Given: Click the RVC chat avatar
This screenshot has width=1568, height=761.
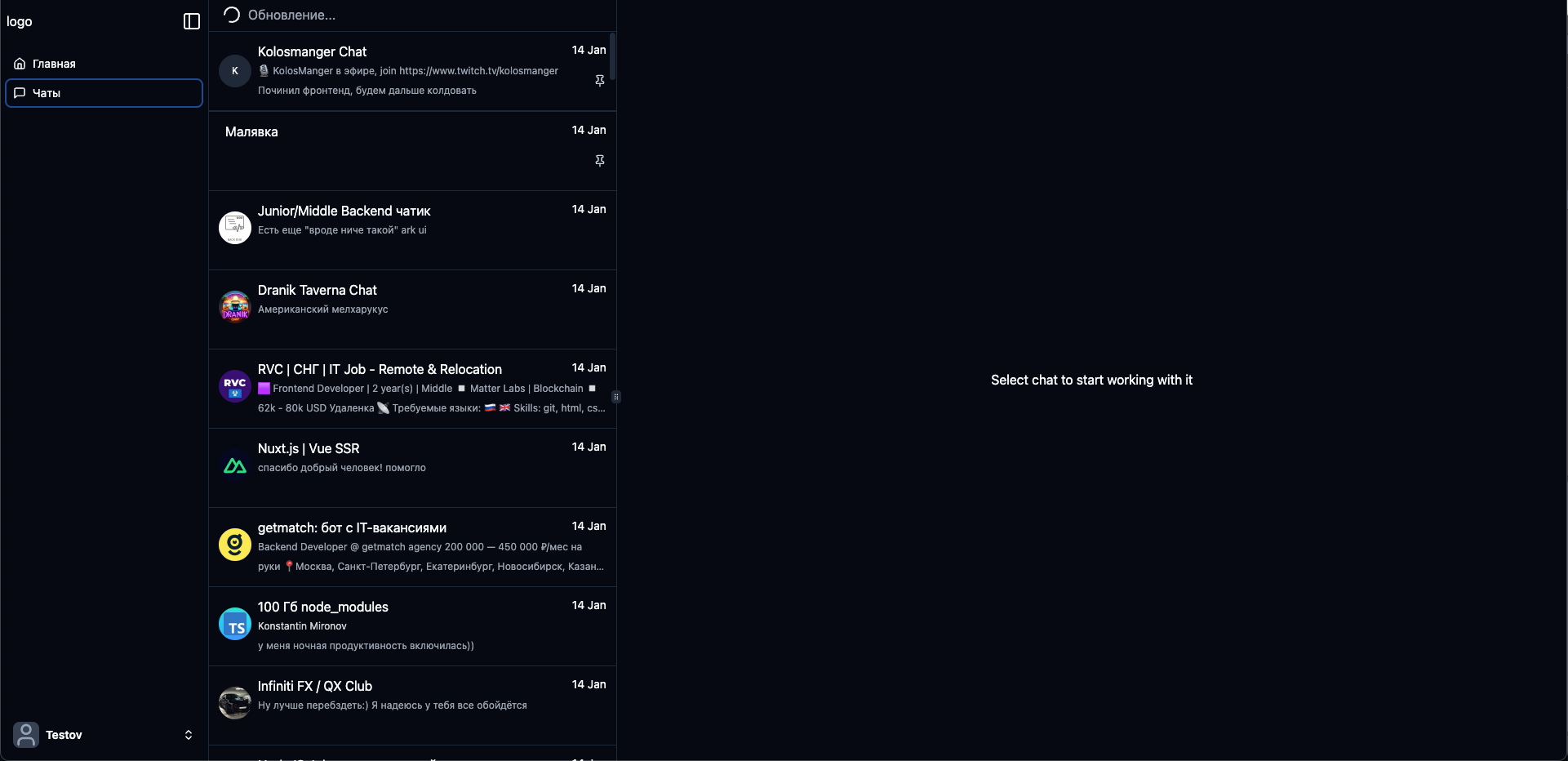Looking at the screenshot, I should (x=235, y=386).
